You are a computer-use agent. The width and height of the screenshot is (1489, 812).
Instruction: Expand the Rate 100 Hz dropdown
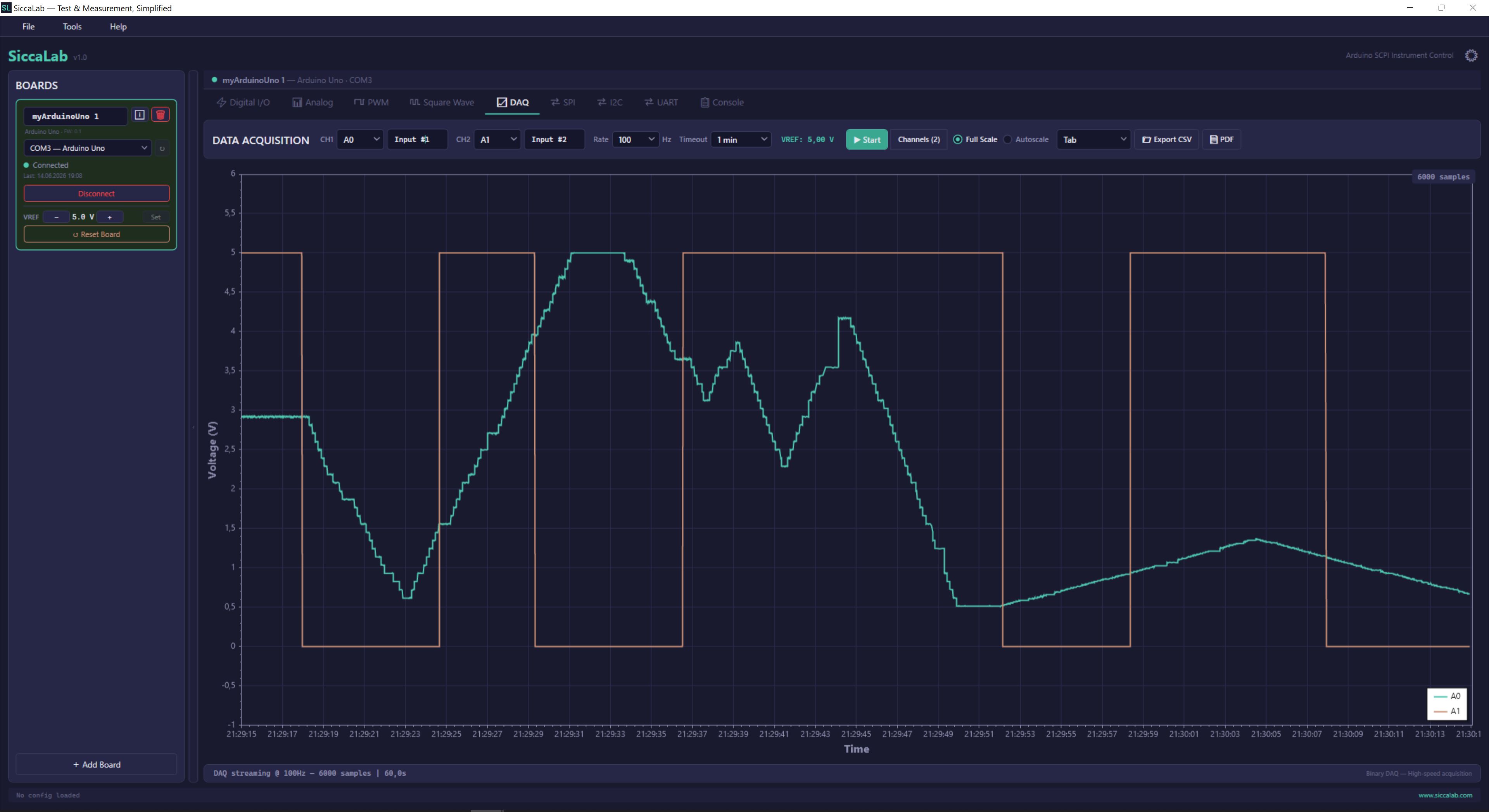[635, 139]
